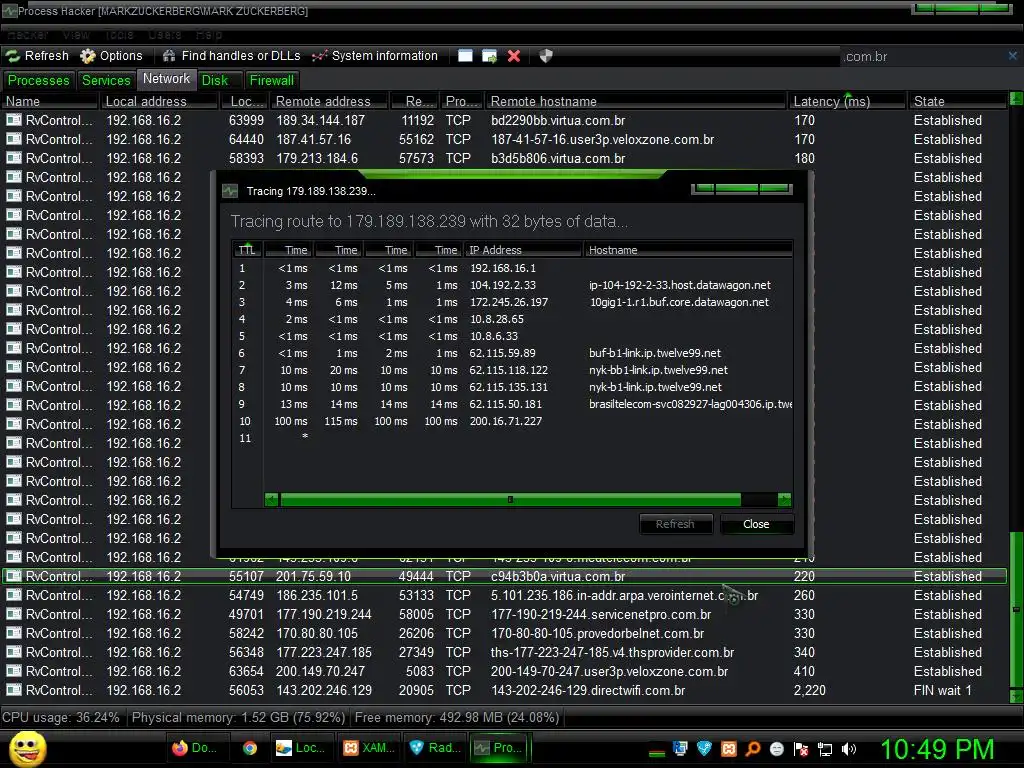Viewport: 1024px width, 768px height.
Task: Open System information graphs
Action: click(375, 56)
